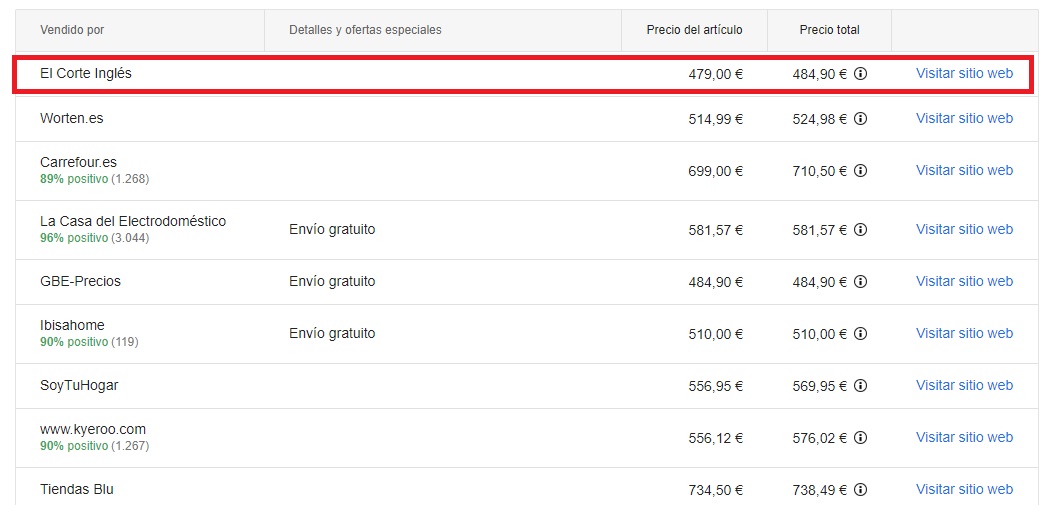Open info icon in GBE-Precios row
The image size is (1047, 505).
(x=861, y=282)
